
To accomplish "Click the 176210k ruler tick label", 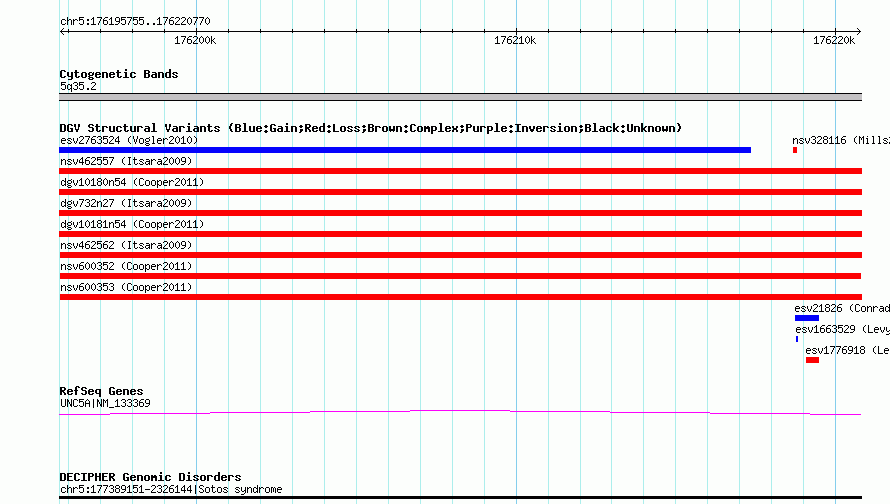I will [515, 40].
